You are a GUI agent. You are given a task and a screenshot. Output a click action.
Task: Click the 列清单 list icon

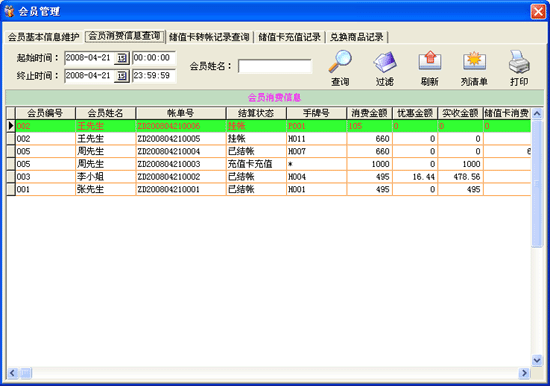(x=474, y=62)
